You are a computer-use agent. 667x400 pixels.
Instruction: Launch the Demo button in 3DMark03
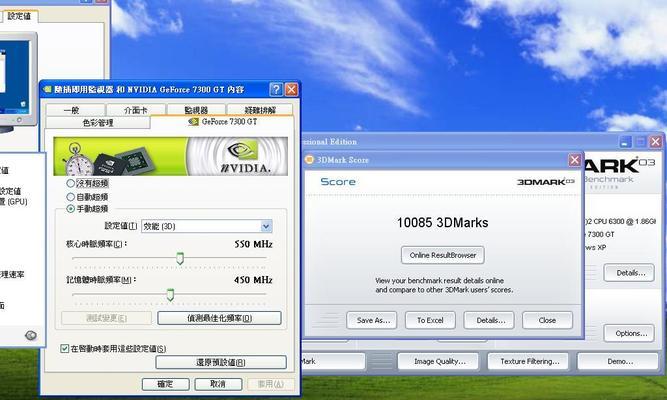click(618, 361)
